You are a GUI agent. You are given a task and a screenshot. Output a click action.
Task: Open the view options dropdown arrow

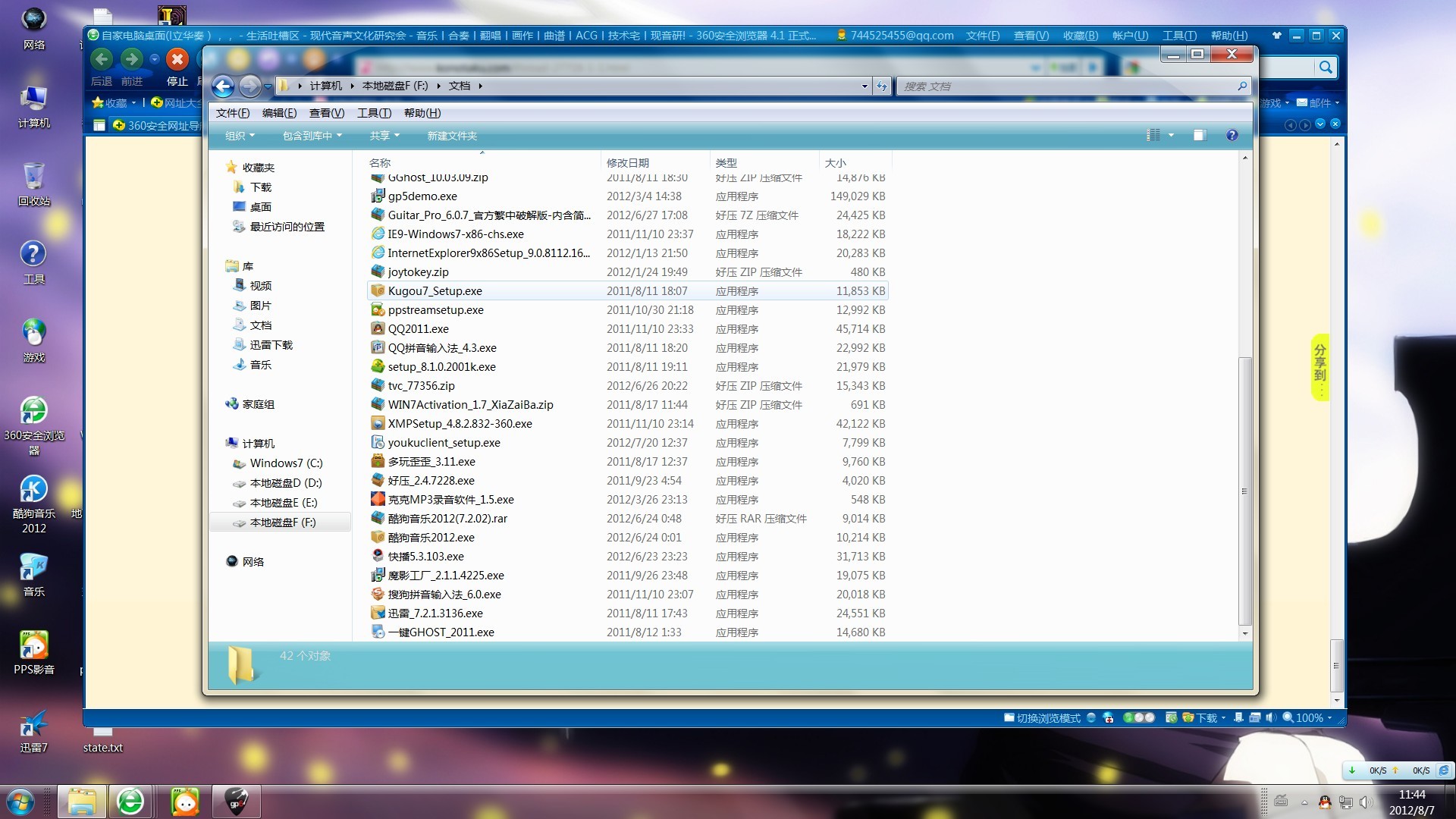[1171, 135]
